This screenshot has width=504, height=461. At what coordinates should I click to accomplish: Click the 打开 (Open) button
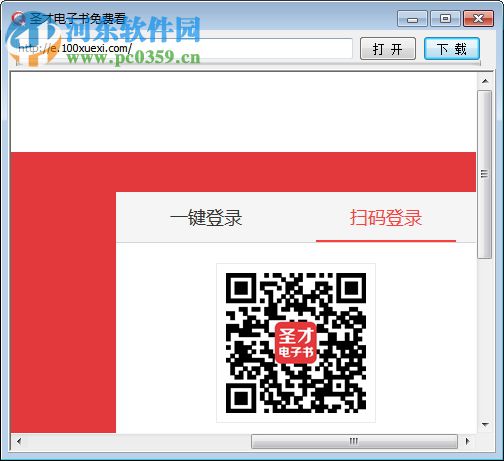click(x=388, y=49)
